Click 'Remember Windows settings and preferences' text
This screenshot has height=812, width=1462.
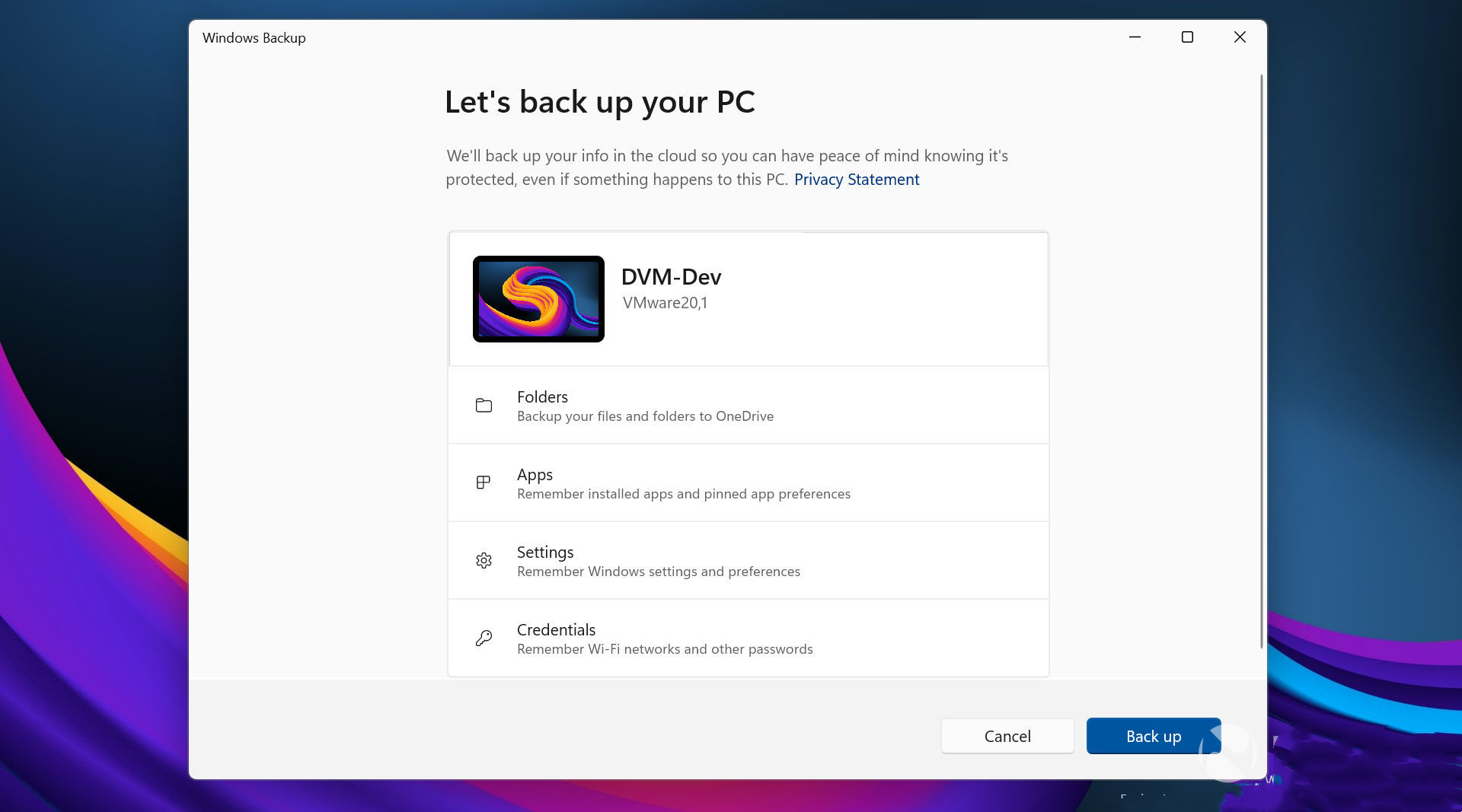point(659,572)
